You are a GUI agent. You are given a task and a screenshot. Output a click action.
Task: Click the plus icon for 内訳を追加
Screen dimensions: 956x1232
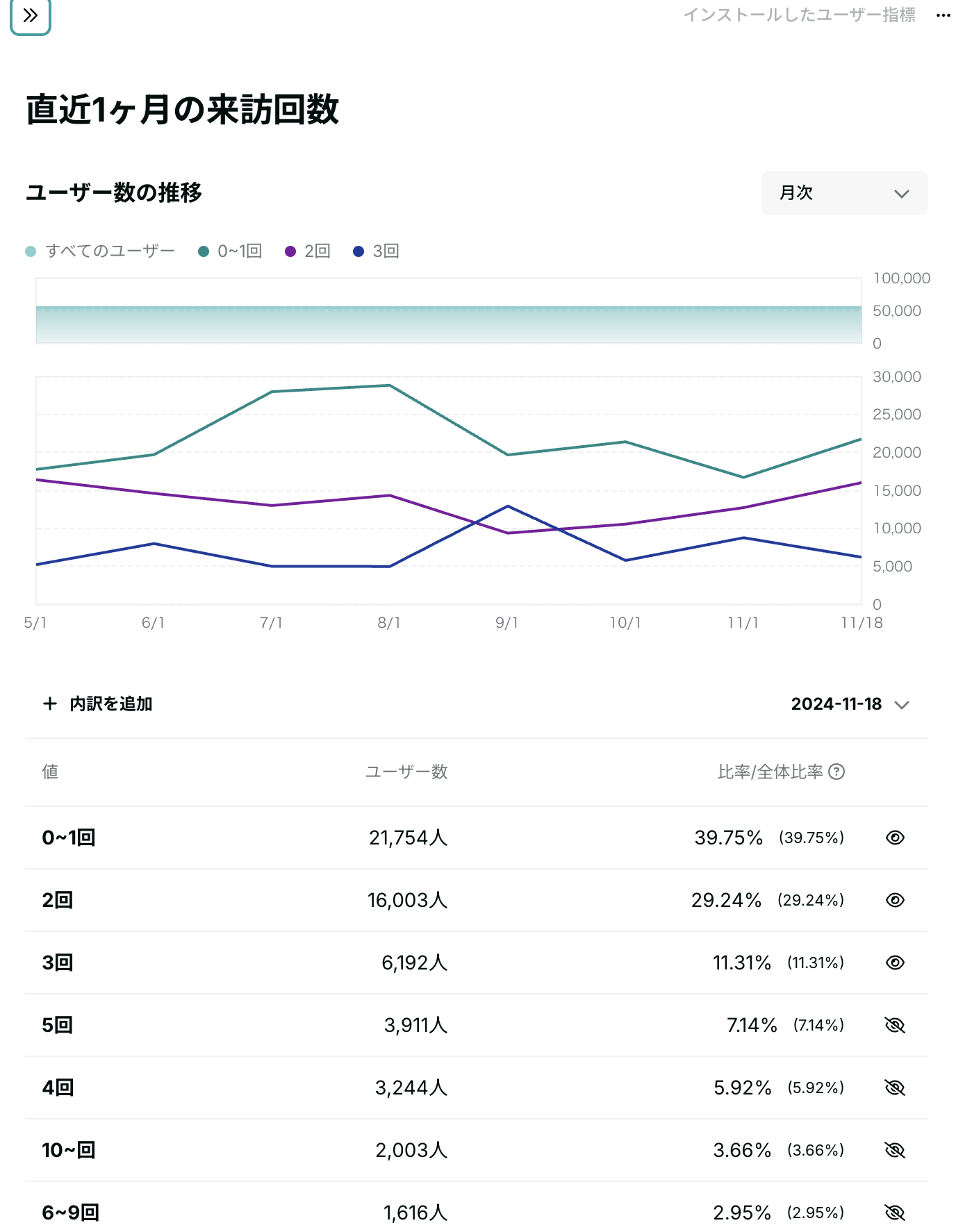pyautogui.click(x=50, y=704)
